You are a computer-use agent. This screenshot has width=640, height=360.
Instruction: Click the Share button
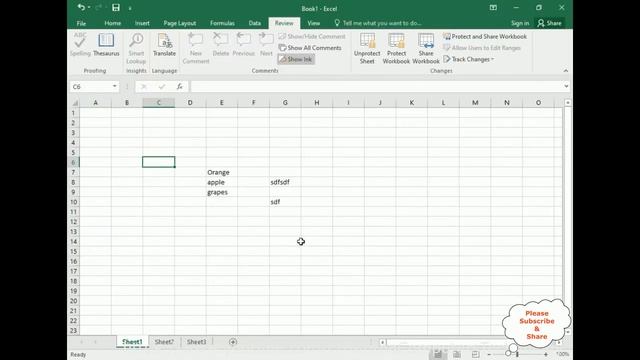tap(549, 23)
